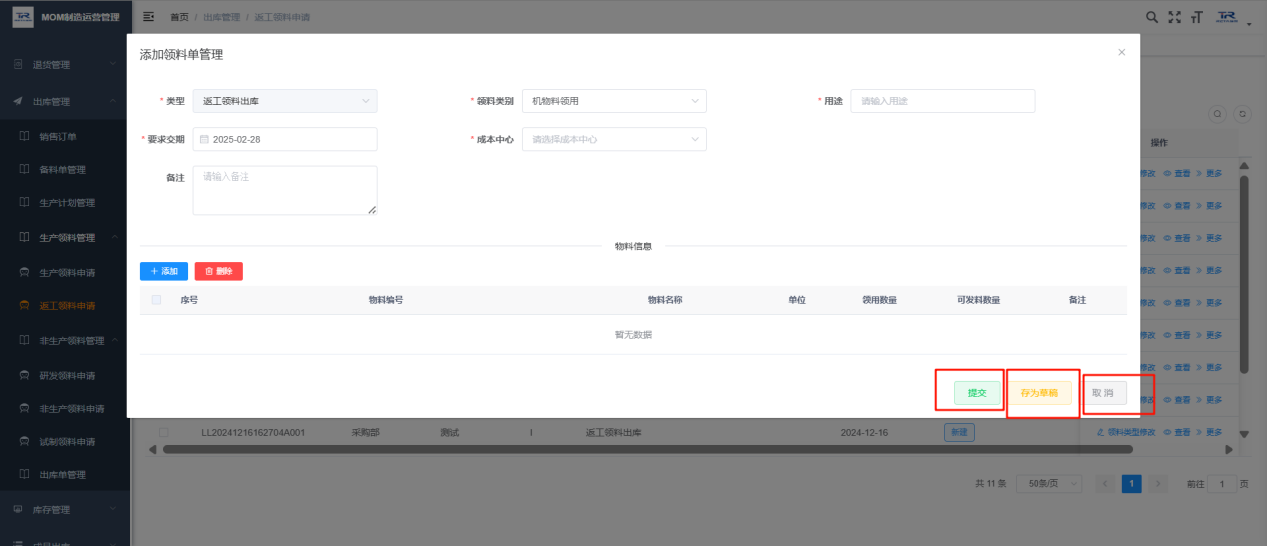Collapse sidebar via hamburger icon in top bar

click(149, 17)
